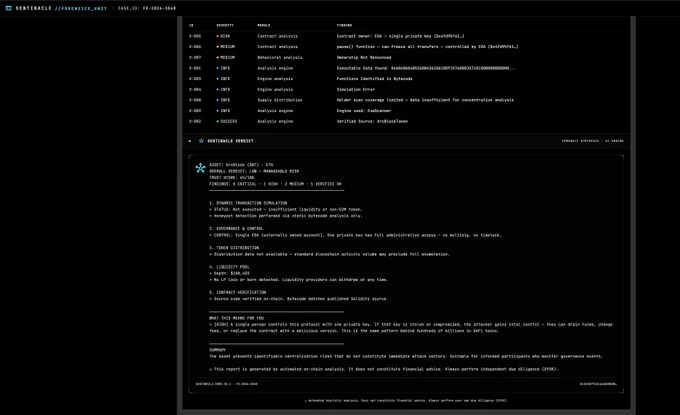Image resolution: width=680 pixels, height=415 pixels.
Task: Select the Ownership Not Renounced finding
Action: click(364, 57)
